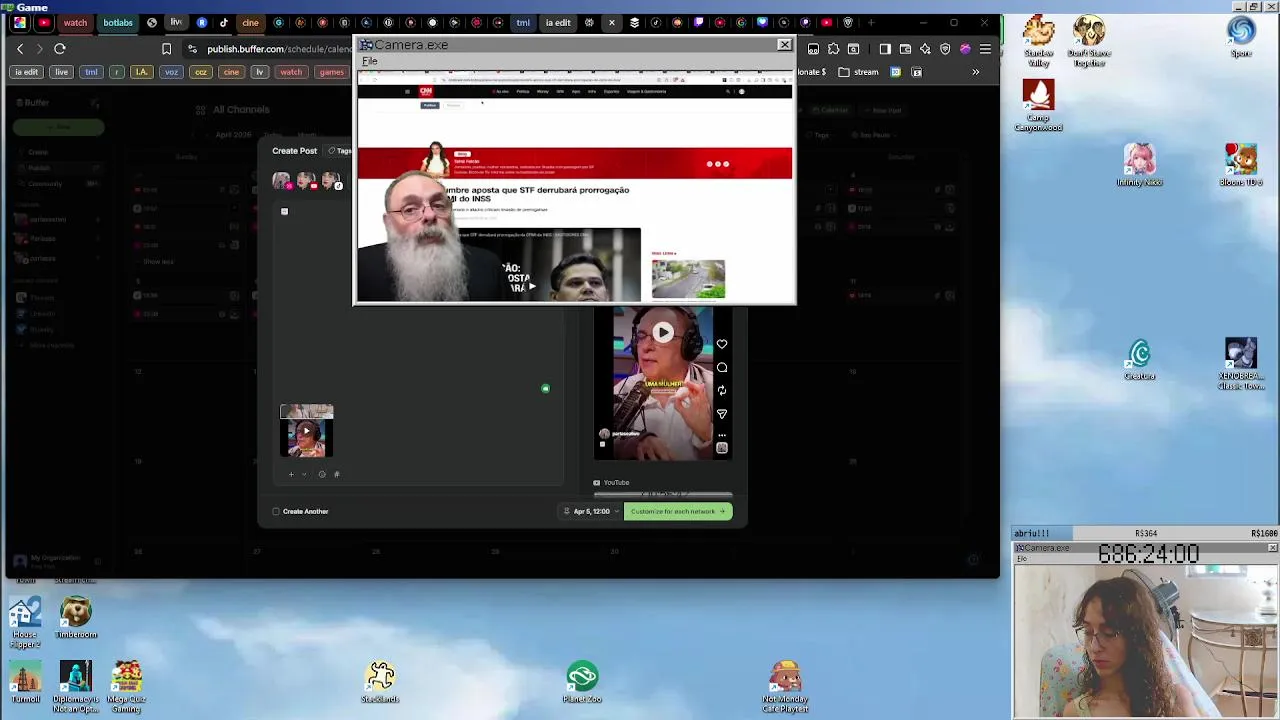Click the 686:24:00 timer text
The width and height of the screenshot is (1280, 720).
[x=1148, y=554]
